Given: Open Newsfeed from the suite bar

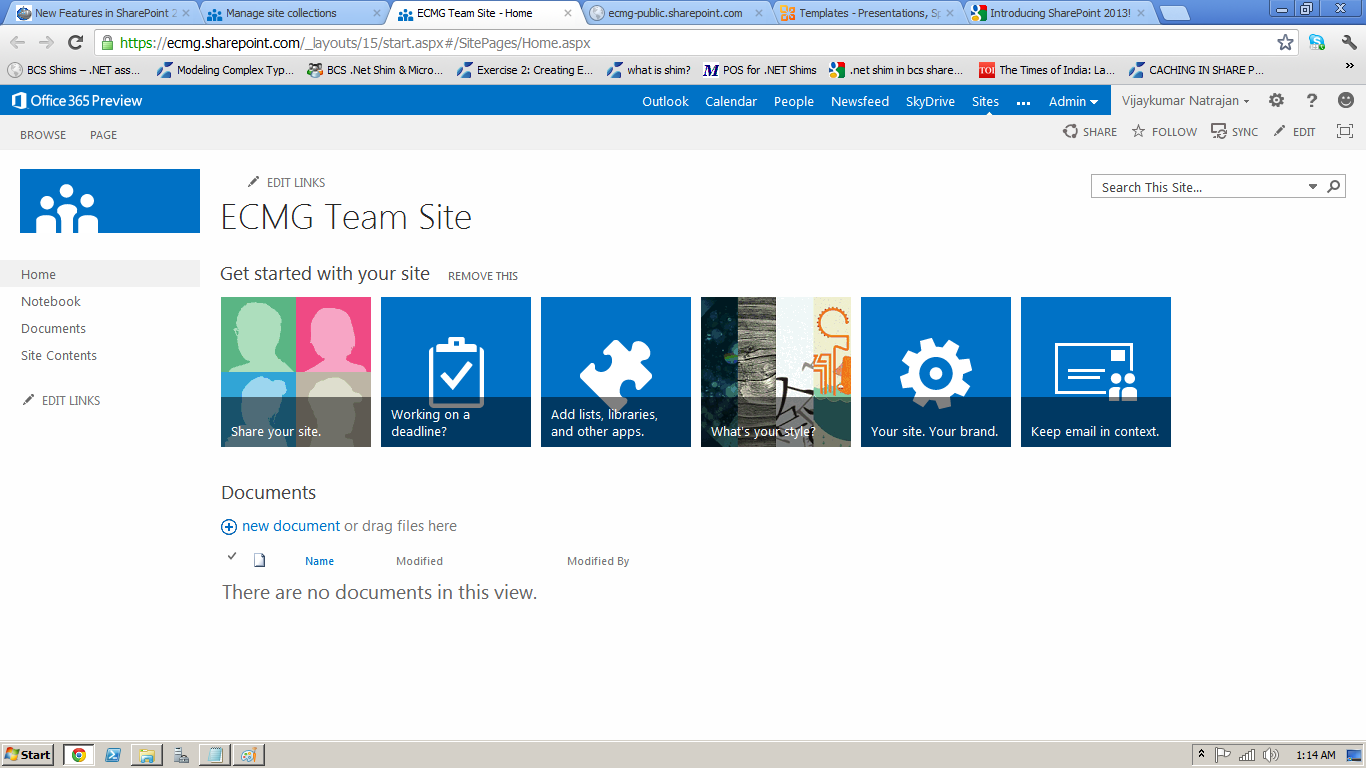Looking at the screenshot, I should pos(860,101).
